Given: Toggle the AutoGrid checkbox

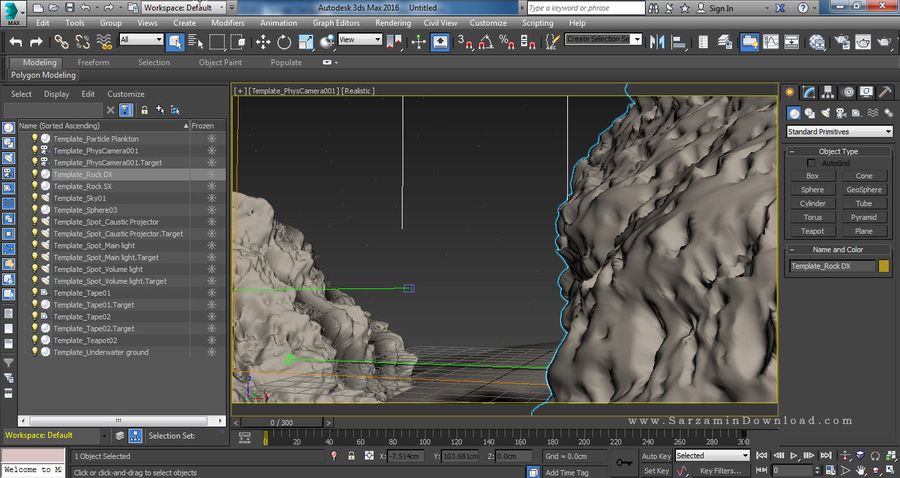Looking at the screenshot, I should pyautogui.click(x=811, y=163).
